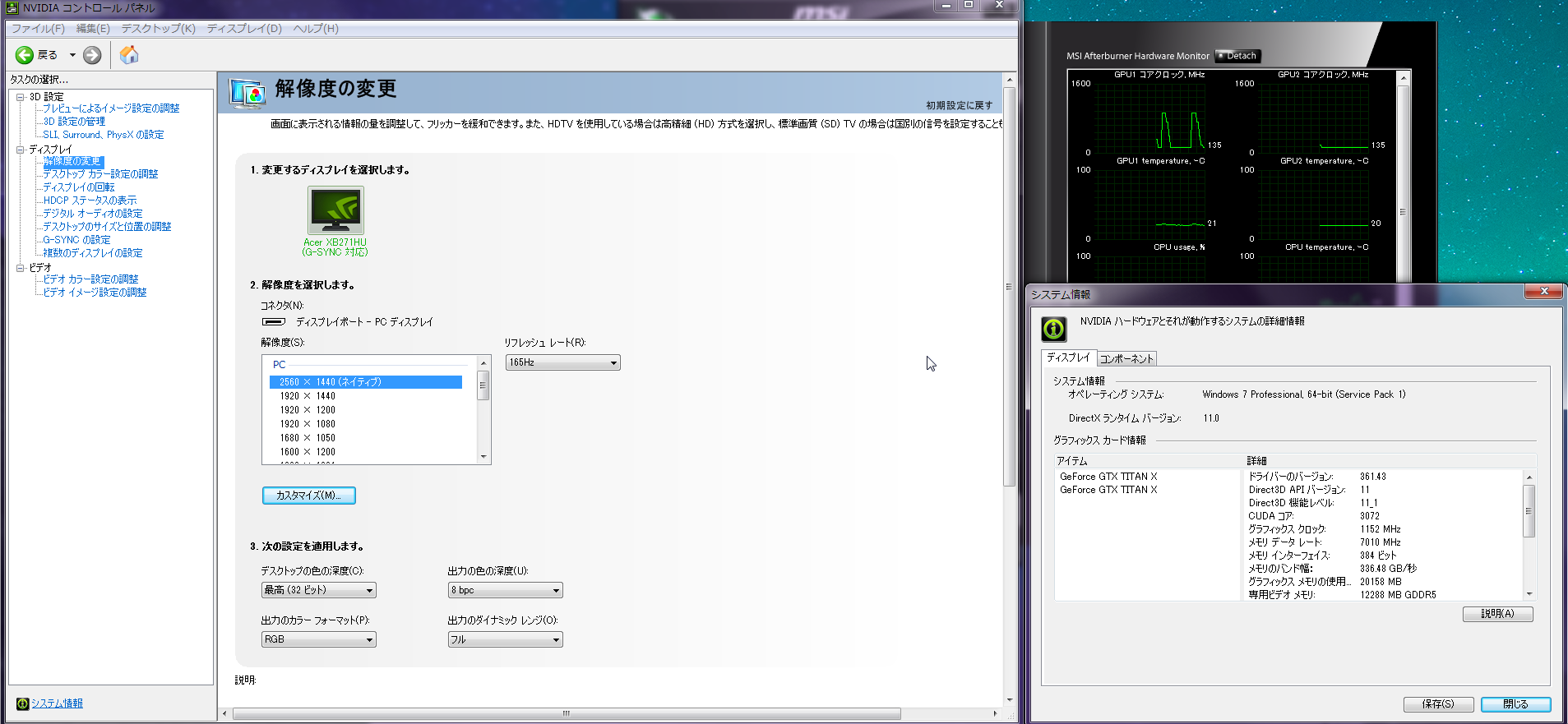
Task: Click the システム情報 icon at bottom left
Action: (x=22, y=703)
